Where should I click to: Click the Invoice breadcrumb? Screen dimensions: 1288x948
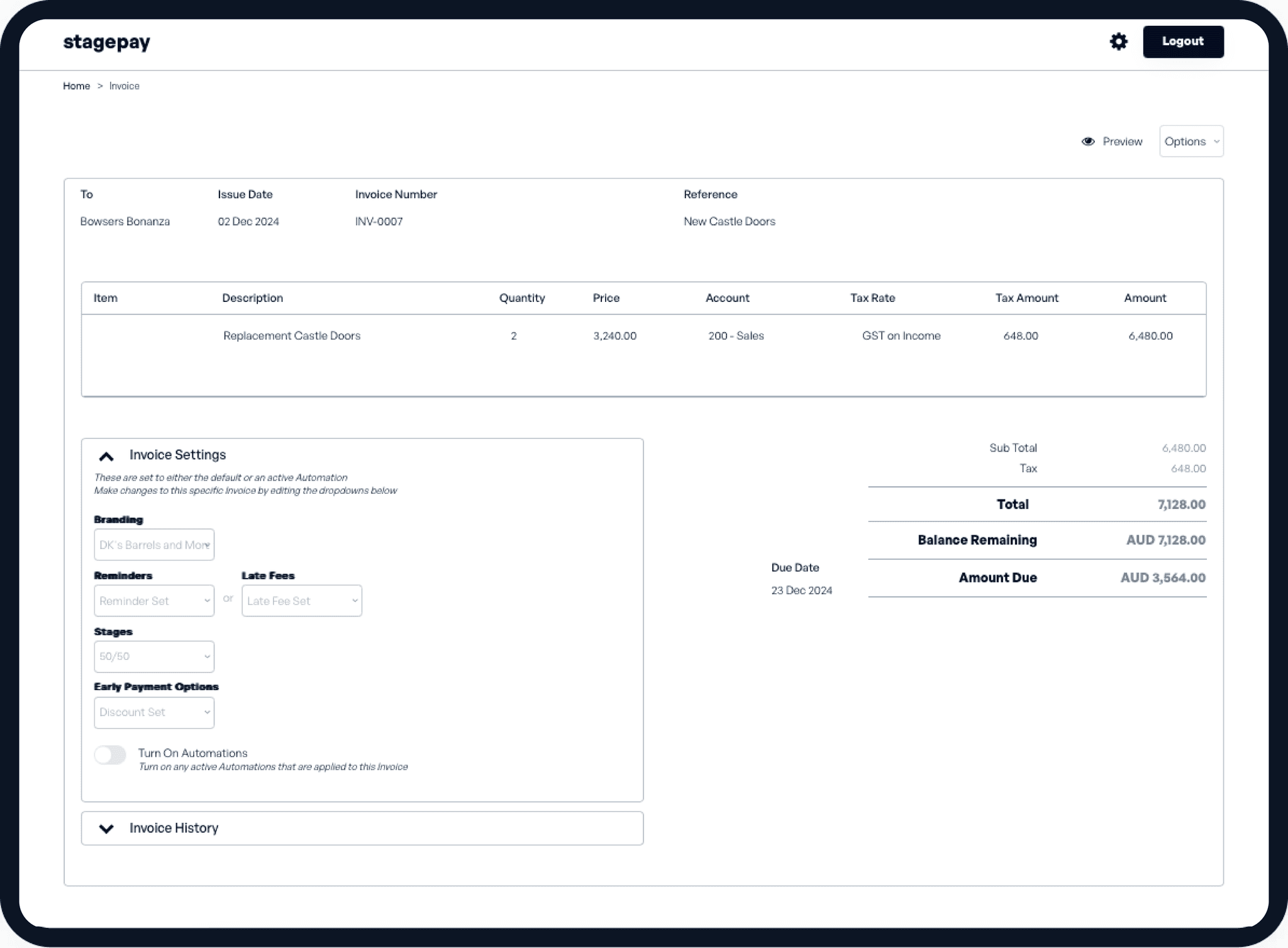[x=125, y=86]
